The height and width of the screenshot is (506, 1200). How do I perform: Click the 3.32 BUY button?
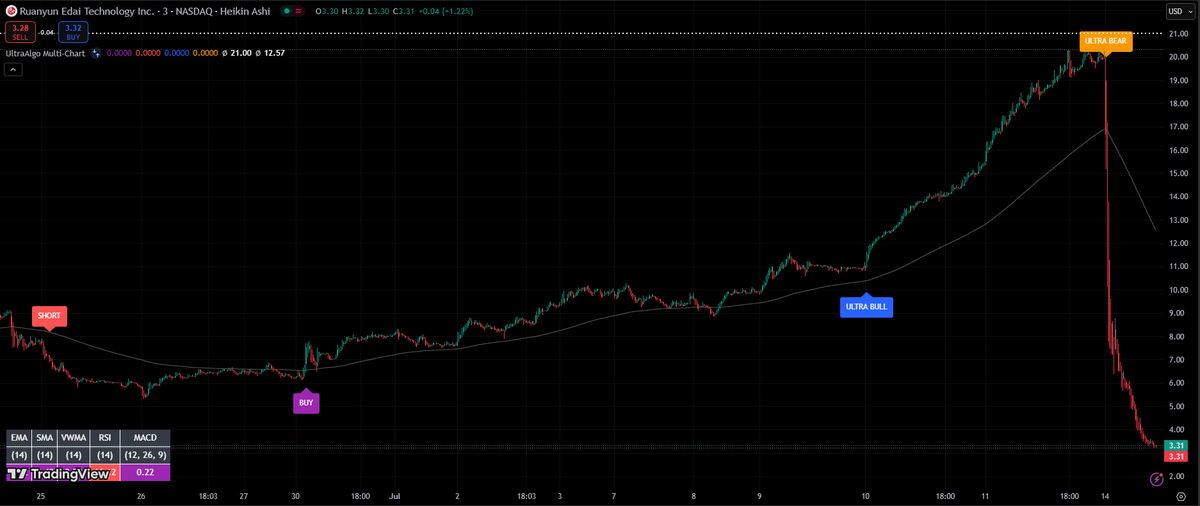(x=73, y=33)
